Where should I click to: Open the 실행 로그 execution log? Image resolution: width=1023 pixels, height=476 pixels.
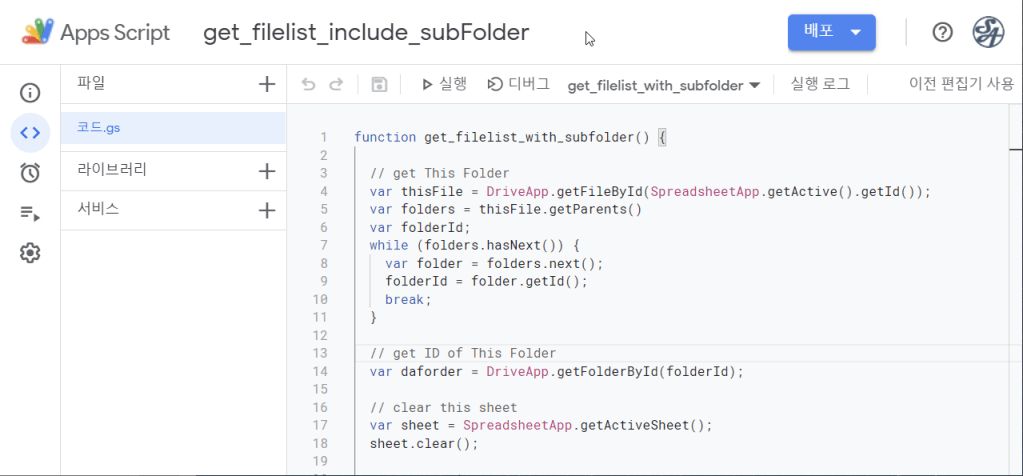click(x=820, y=85)
